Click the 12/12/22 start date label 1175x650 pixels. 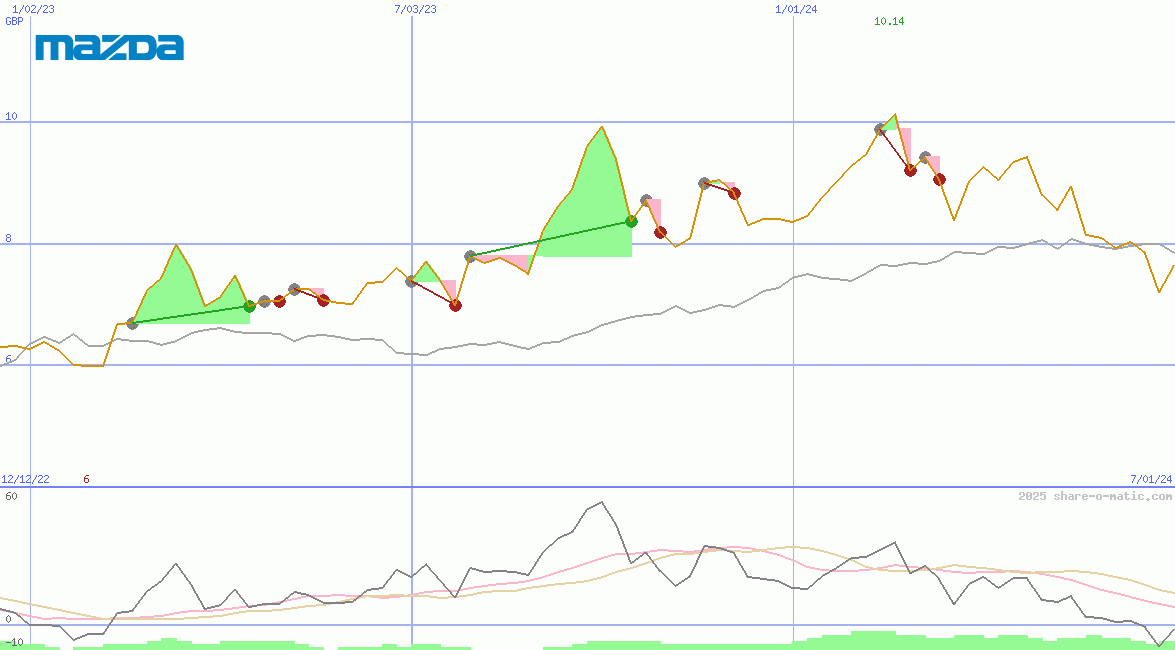[x=25, y=480]
